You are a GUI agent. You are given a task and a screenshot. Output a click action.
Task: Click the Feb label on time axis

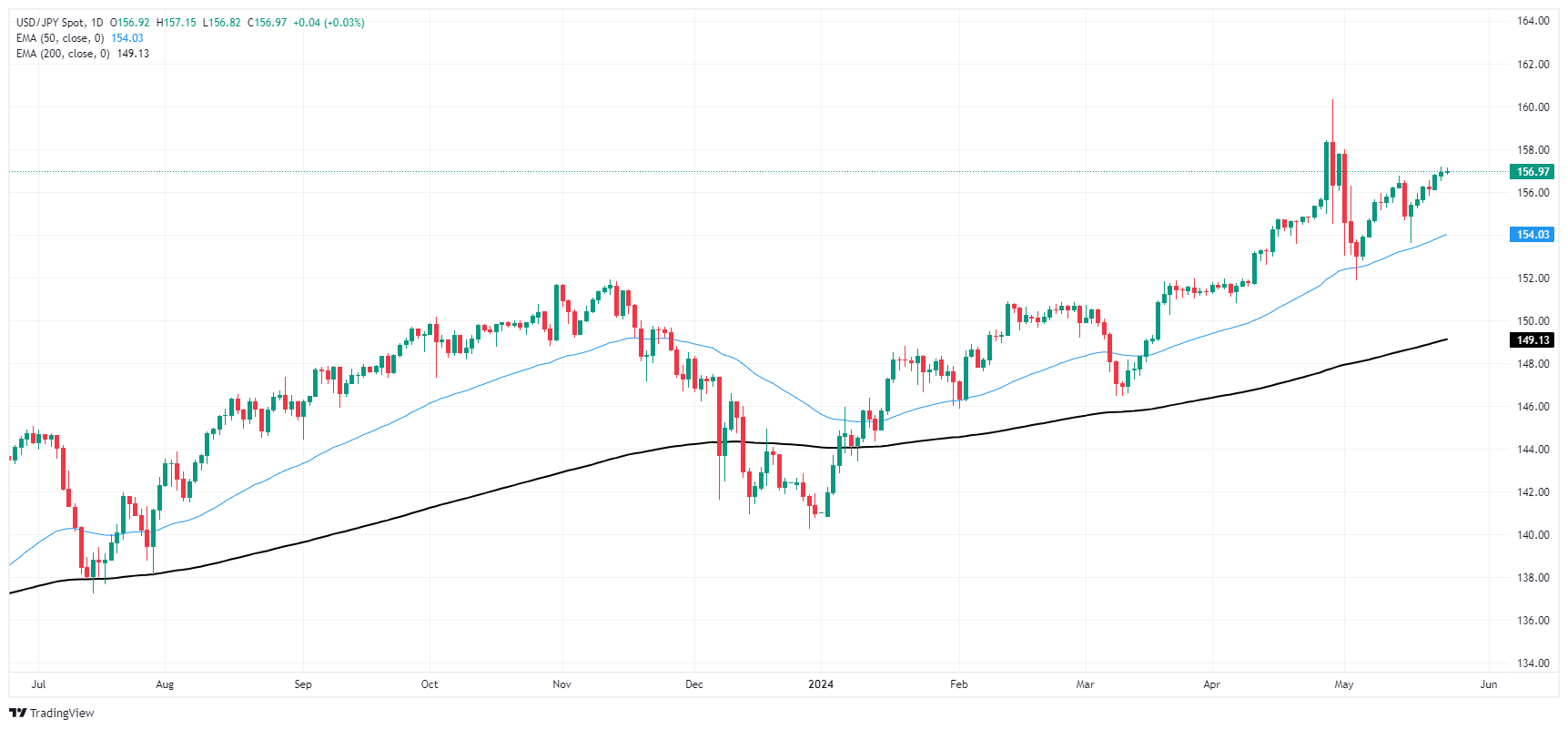click(958, 684)
